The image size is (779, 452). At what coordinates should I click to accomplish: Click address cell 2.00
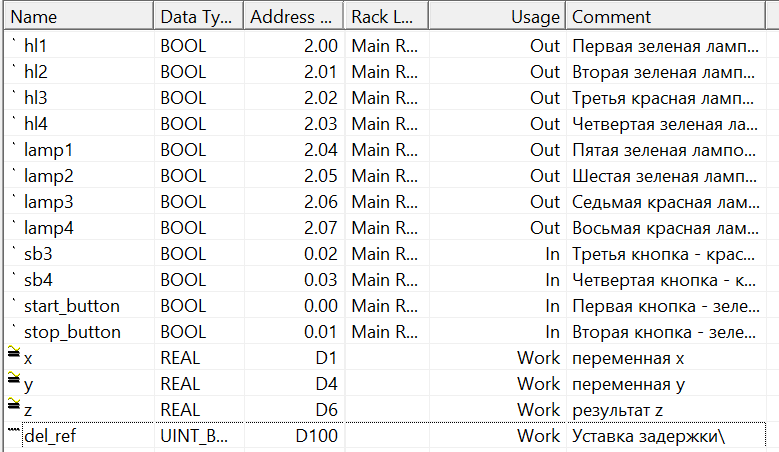click(321, 46)
